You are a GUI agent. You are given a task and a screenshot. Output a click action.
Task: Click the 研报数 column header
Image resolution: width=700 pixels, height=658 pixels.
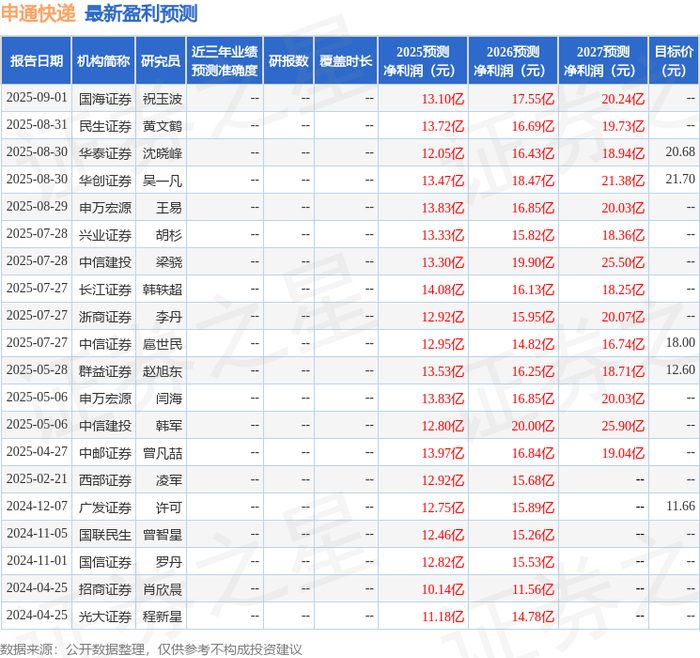click(288, 61)
